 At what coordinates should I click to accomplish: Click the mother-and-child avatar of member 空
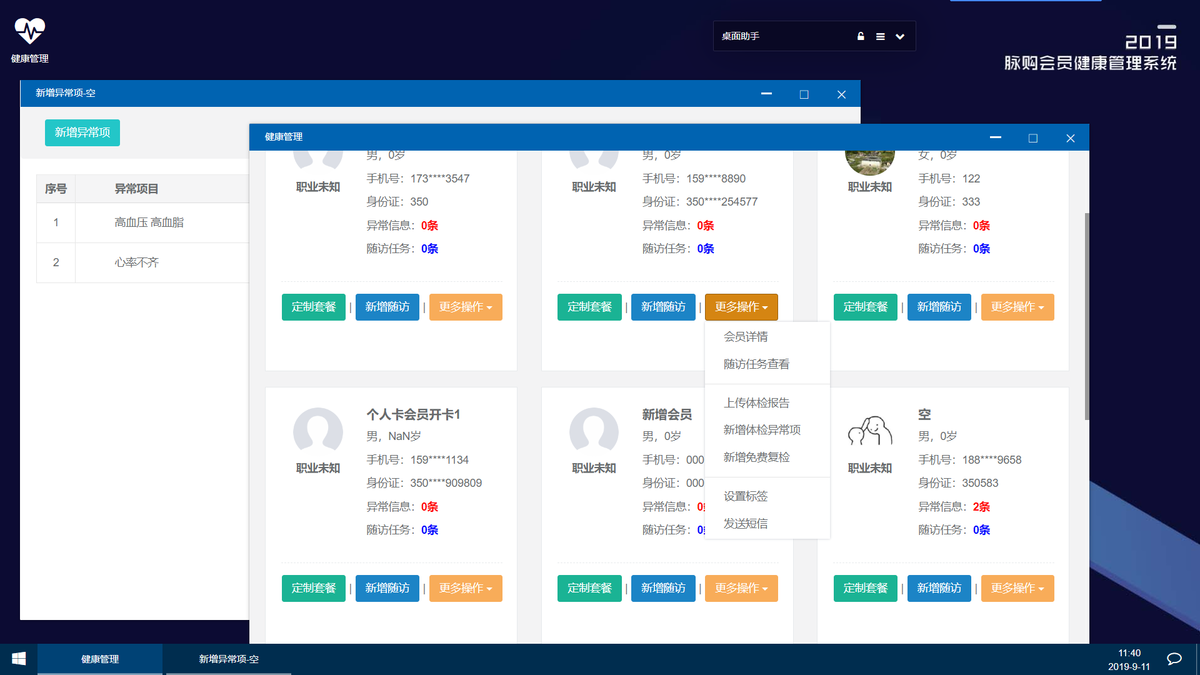pyautogui.click(x=870, y=432)
